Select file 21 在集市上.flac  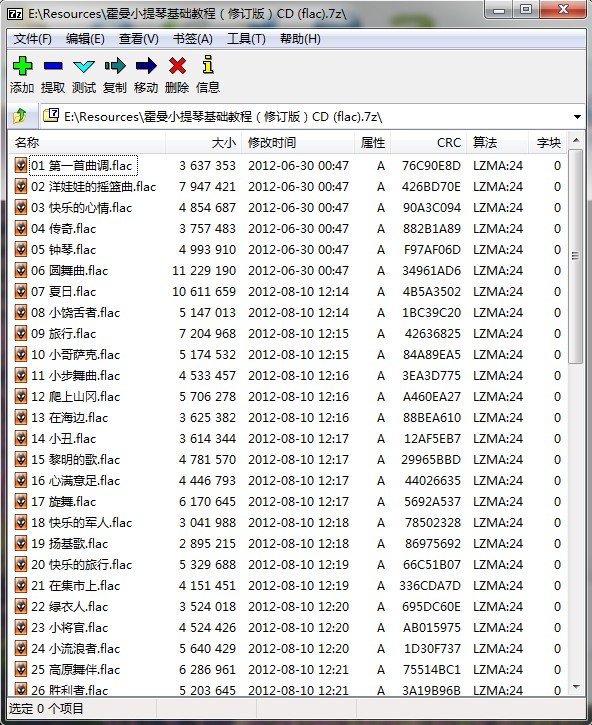click(75, 585)
